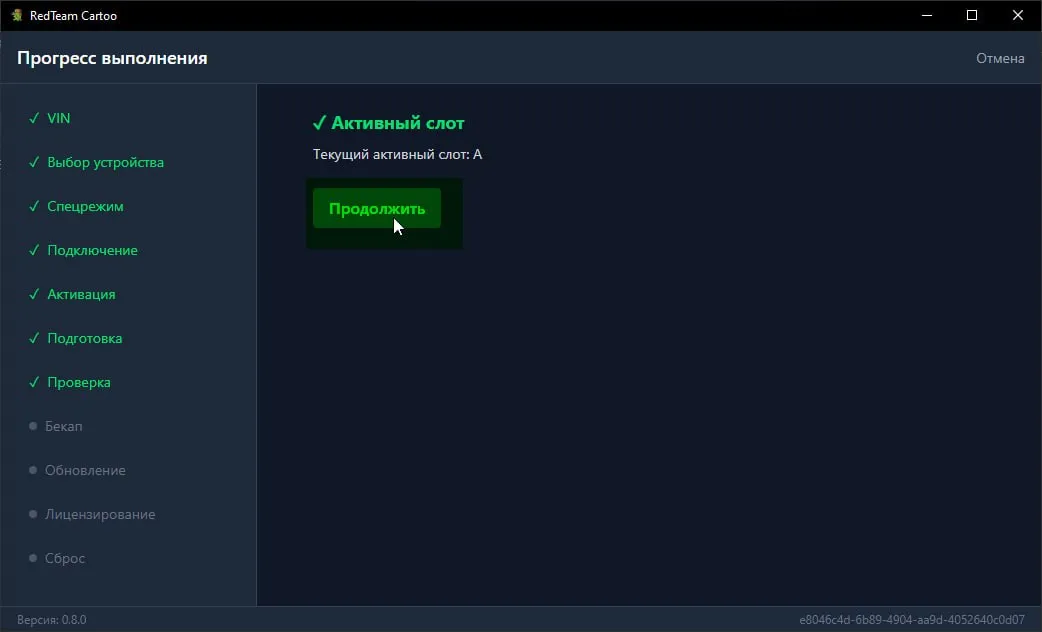Click the Прогресс выполнения title
The width and height of the screenshot is (1042, 632).
pos(112,58)
